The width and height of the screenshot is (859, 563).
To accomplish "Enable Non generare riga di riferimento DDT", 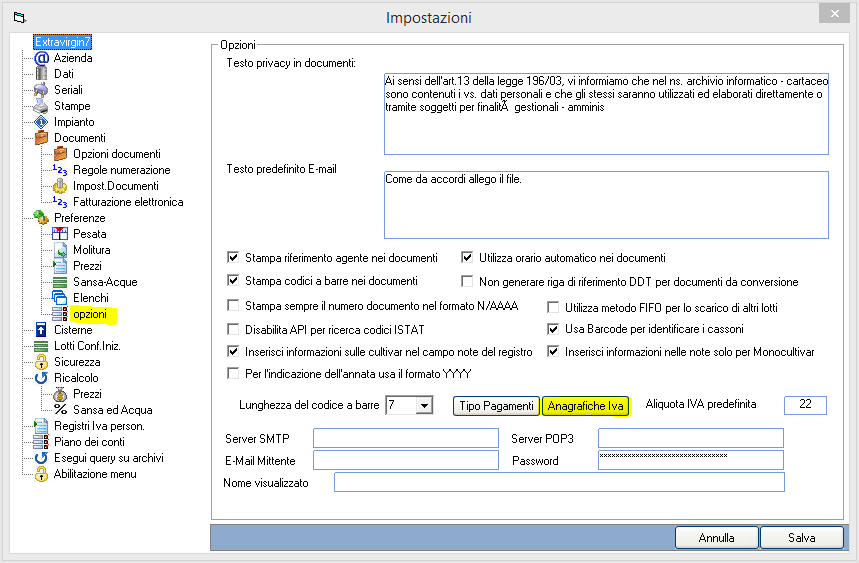I will [467, 282].
